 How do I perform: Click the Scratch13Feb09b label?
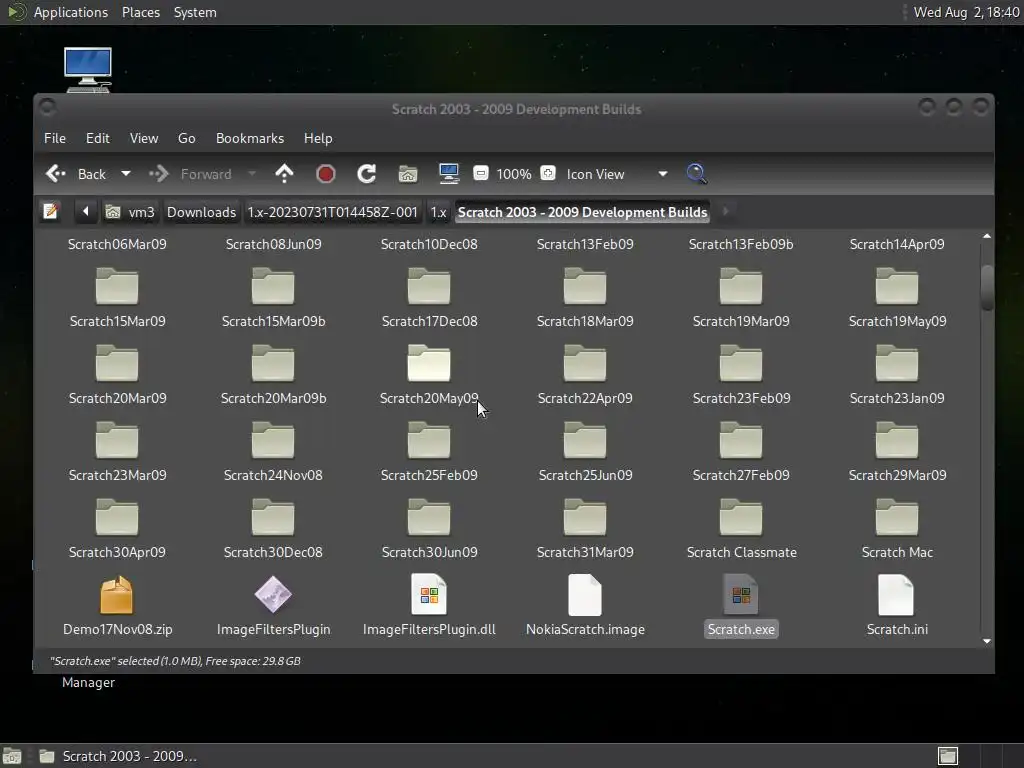click(x=741, y=244)
